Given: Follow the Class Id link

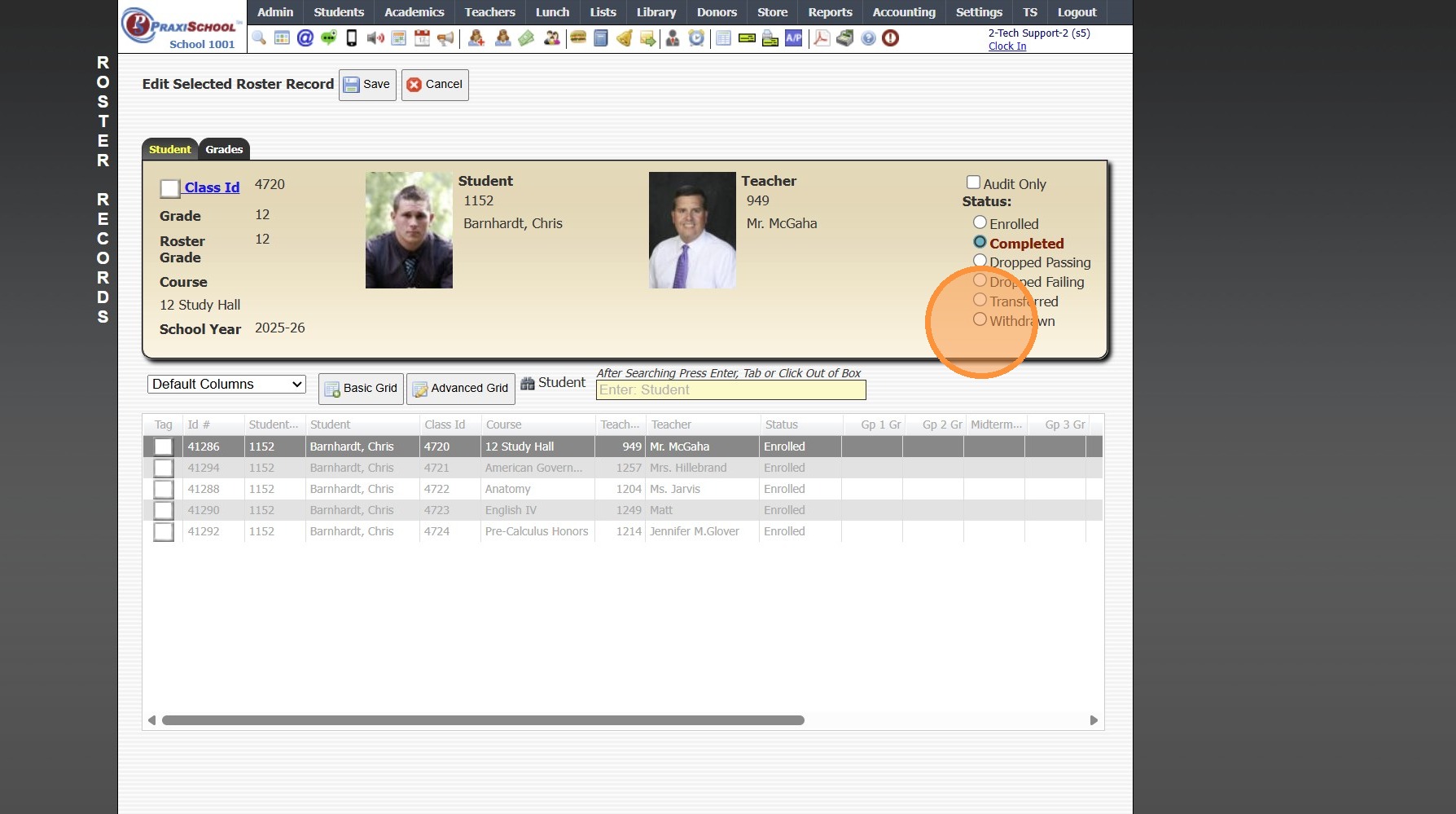Looking at the screenshot, I should [212, 187].
